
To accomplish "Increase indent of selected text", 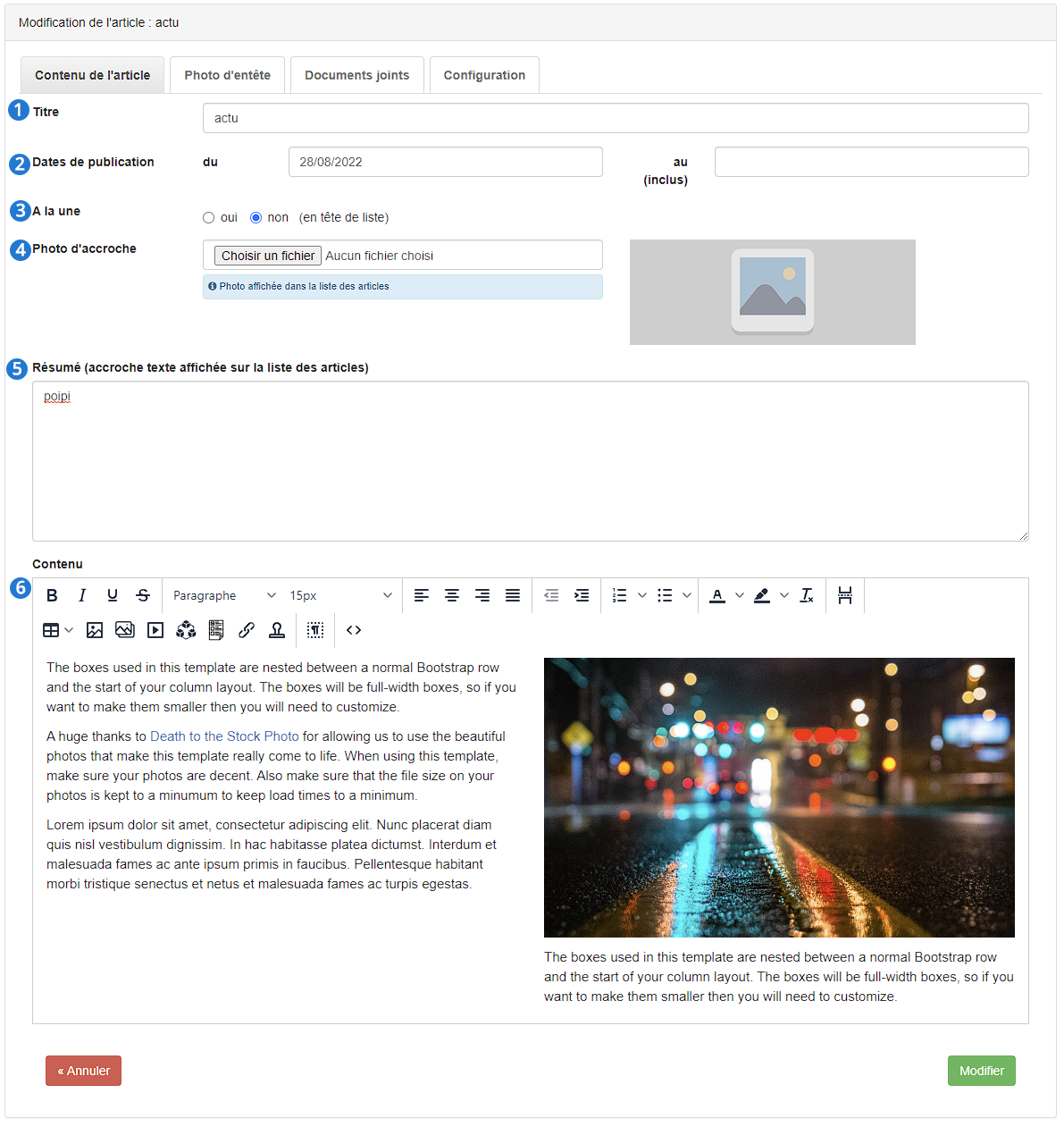I will [x=582, y=595].
